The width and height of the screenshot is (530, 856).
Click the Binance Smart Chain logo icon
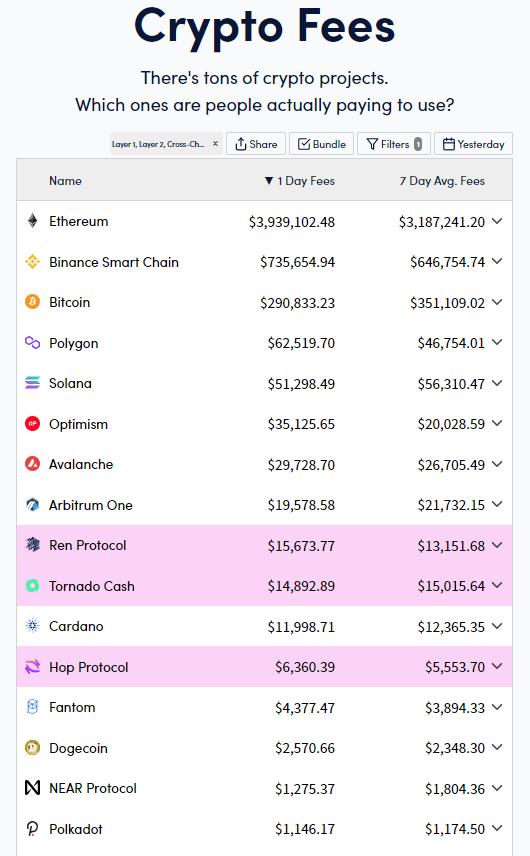[x=33, y=262]
